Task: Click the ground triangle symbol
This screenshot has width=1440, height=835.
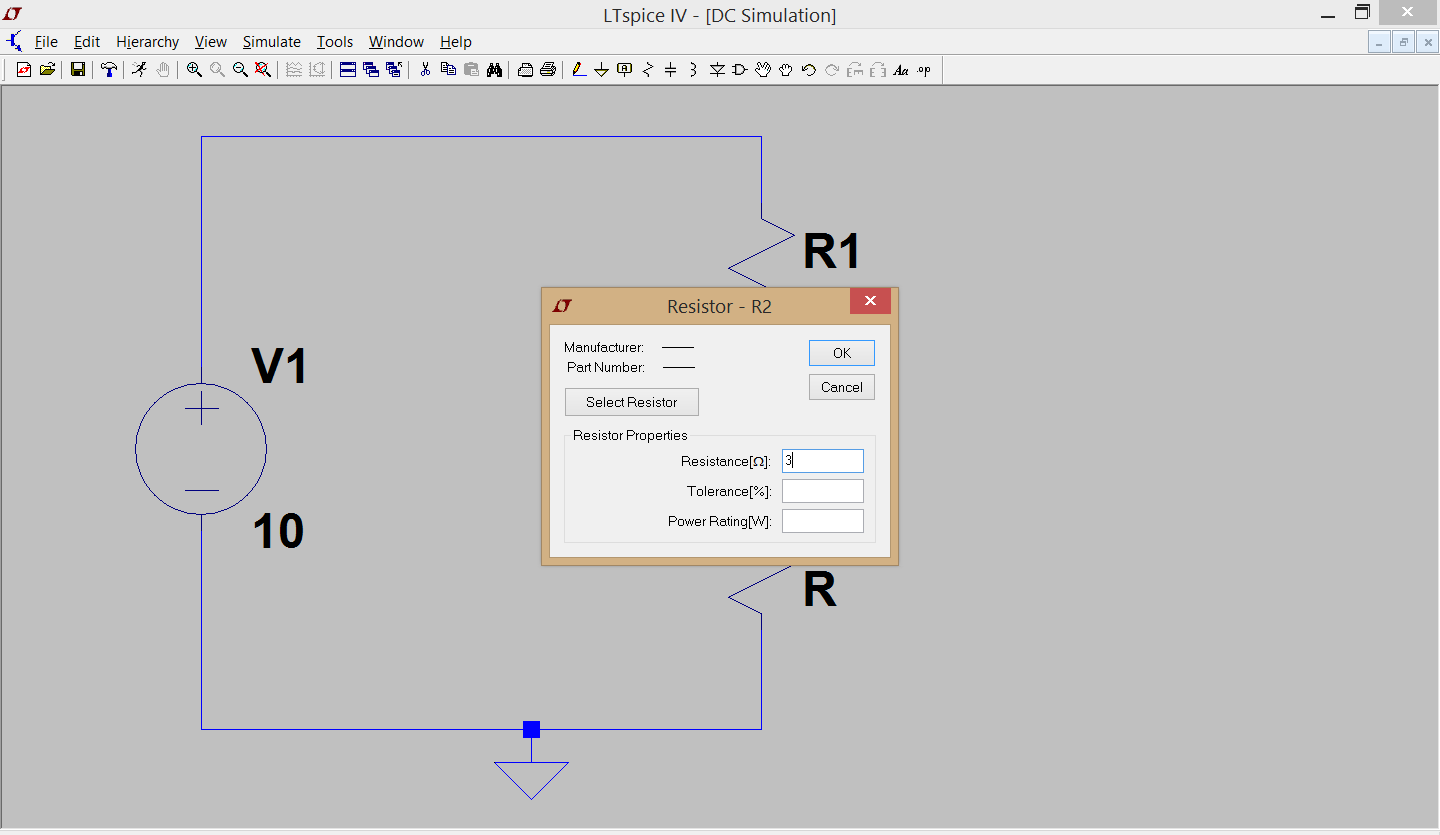Action: [x=531, y=780]
